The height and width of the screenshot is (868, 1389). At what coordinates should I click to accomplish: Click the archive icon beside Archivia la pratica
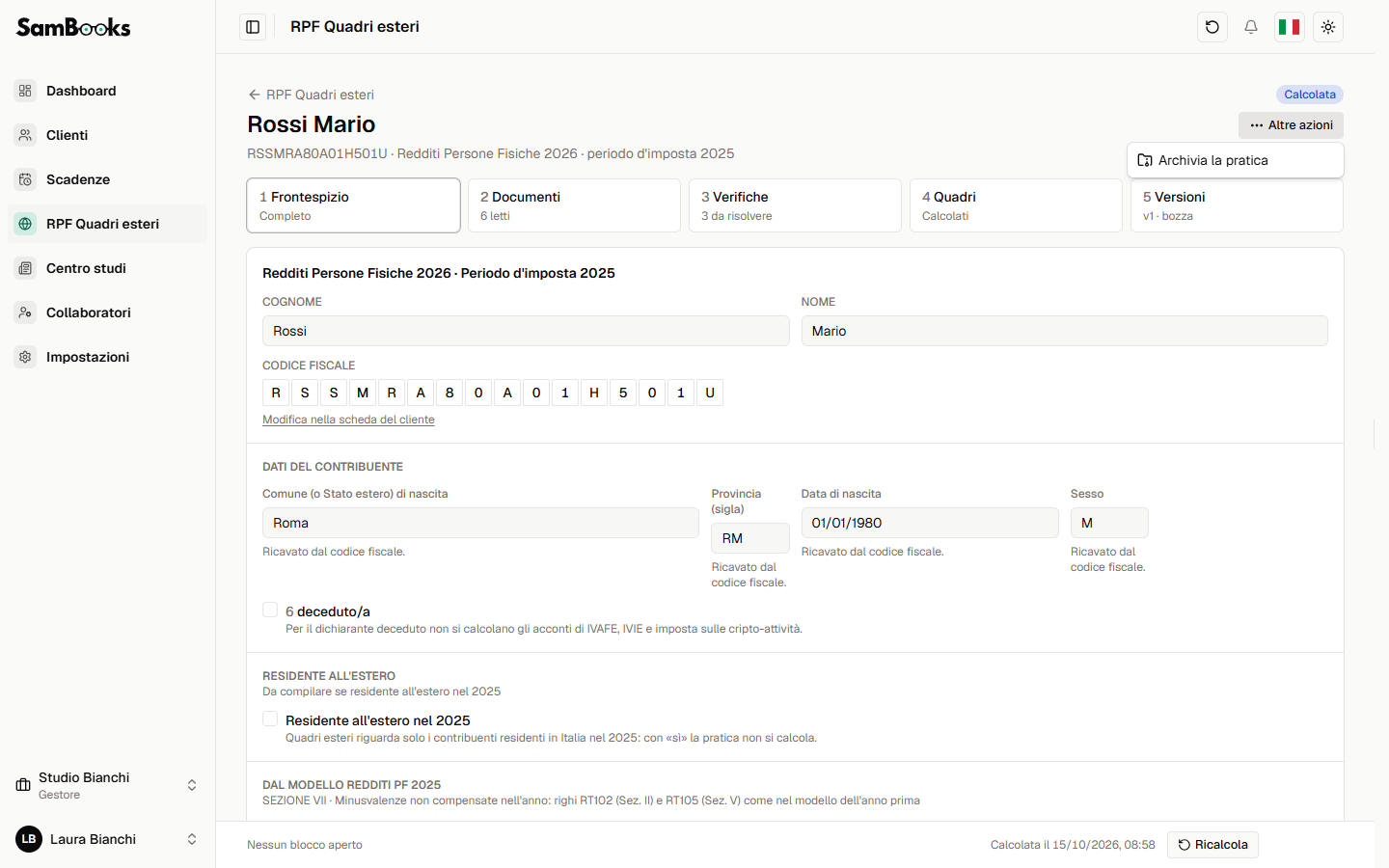point(1145,160)
